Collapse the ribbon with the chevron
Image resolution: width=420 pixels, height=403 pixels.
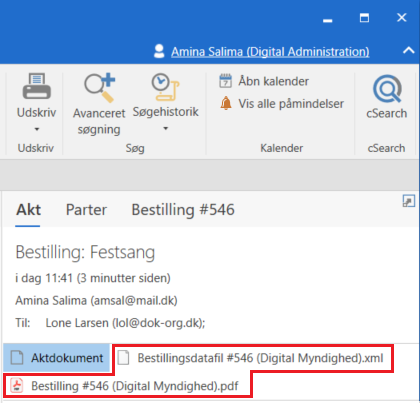pos(409,51)
